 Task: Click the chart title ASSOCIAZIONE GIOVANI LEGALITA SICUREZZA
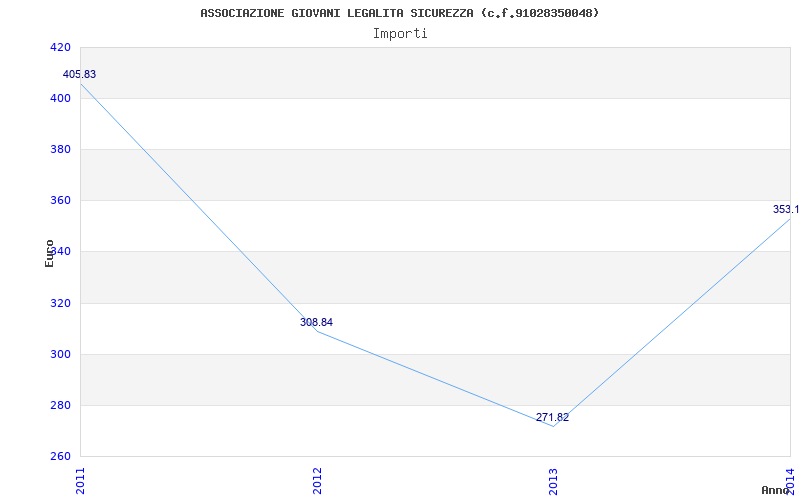pos(399,13)
